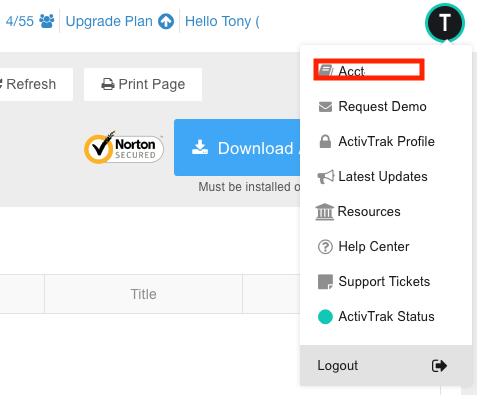Click the question mark Help Center icon

click(x=325, y=247)
